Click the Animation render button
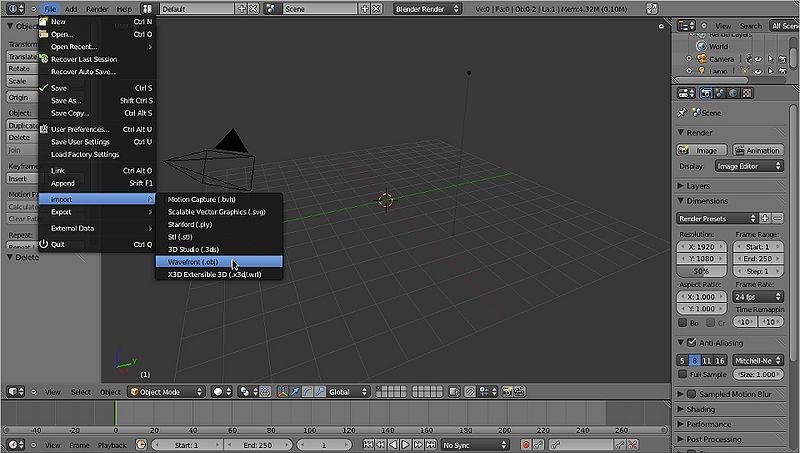Viewport: 800px width, 453px height. tap(757, 150)
